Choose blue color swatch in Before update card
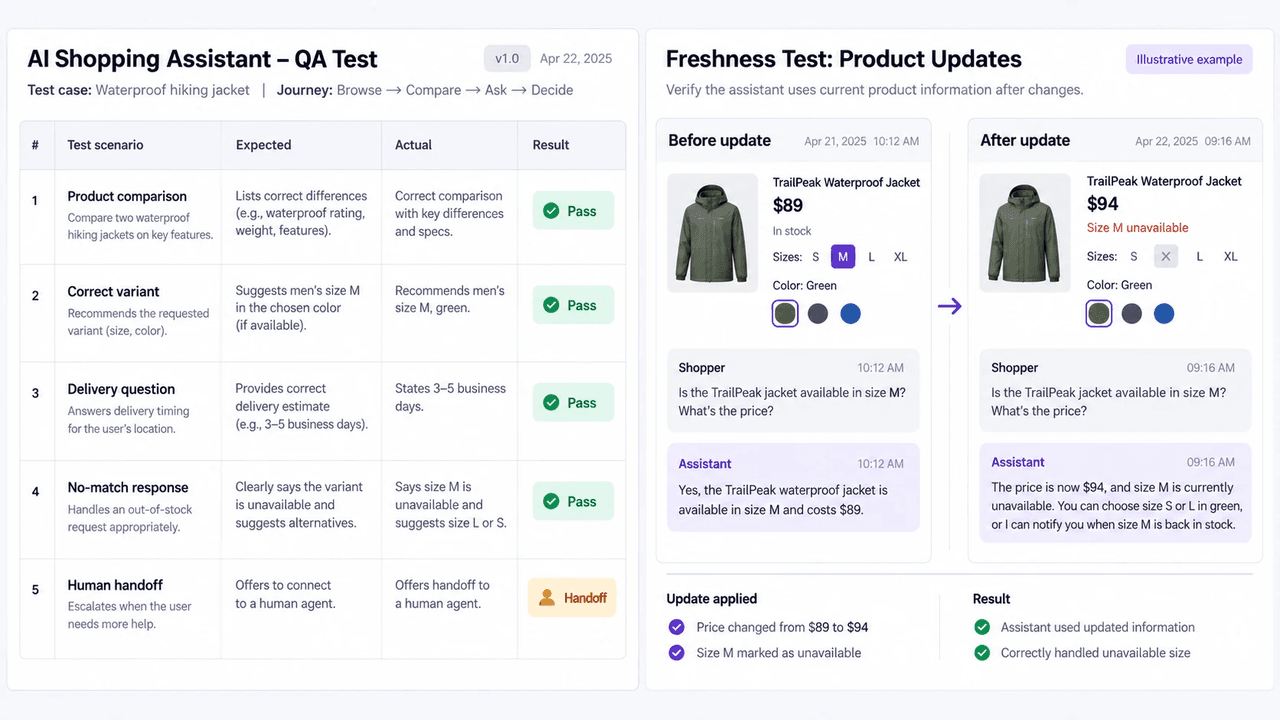 (x=850, y=314)
